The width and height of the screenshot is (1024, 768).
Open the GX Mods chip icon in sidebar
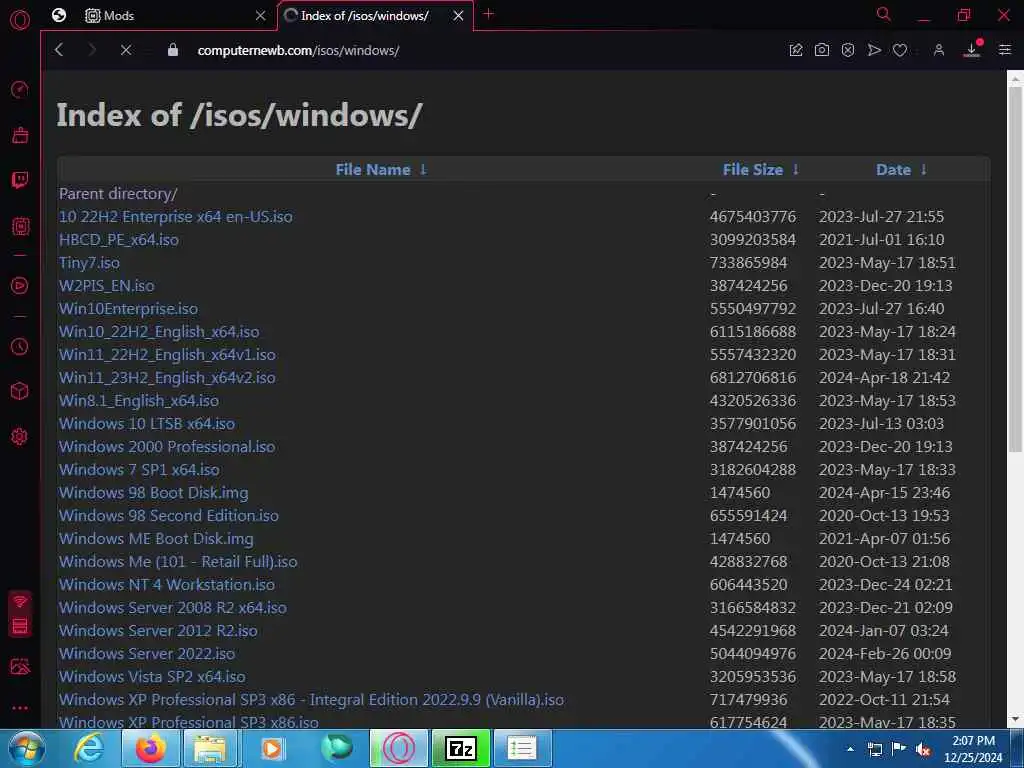20,226
